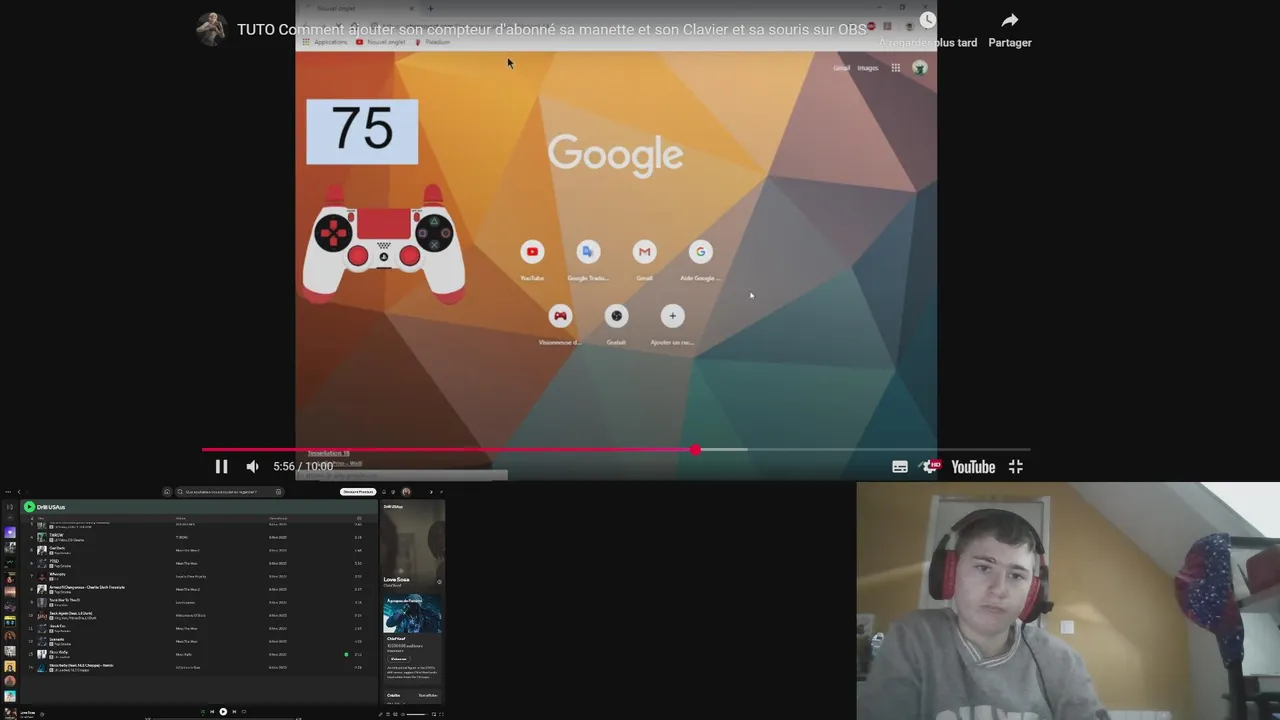This screenshot has width=1280, height=720.
Task: Open the YouTube shortcut on Google page
Action: 532,252
